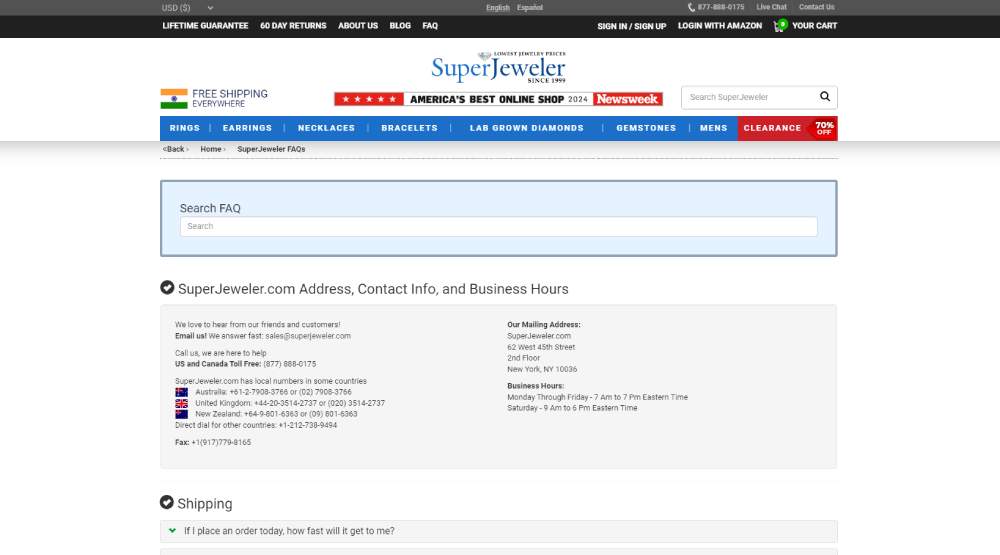Viewport: 1000px width, 555px height.
Task: Open the USD currency dropdown
Action: [x=188, y=8]
